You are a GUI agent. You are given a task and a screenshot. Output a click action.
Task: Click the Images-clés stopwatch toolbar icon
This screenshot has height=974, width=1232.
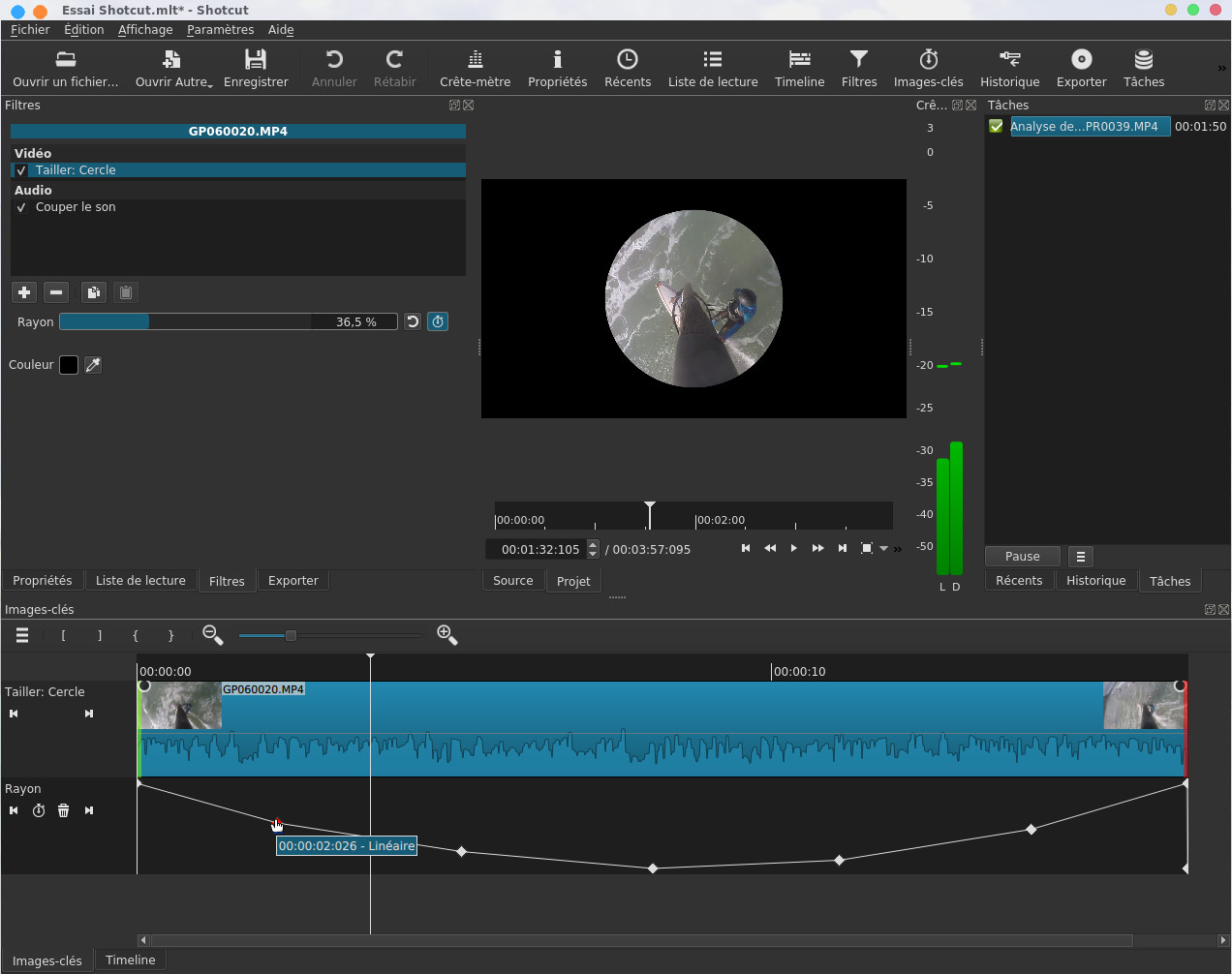pos(928,69)
